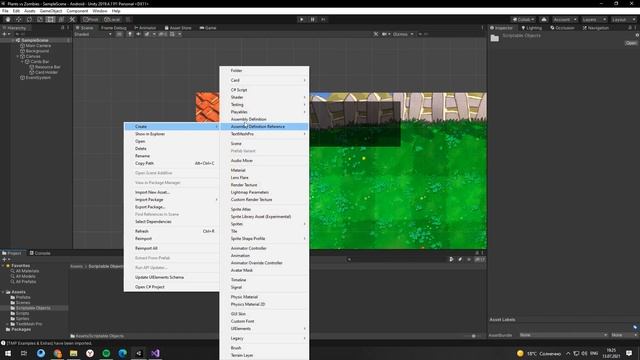Image resolution: width=640 pixels, height=360 pixels.
Task: Select the Rect tool in the toolbar
Action: click(50, 20)
